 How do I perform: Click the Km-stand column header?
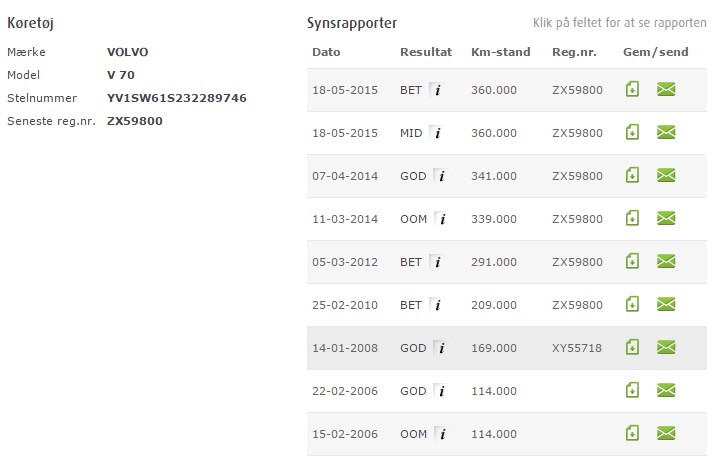coord(500,52)
